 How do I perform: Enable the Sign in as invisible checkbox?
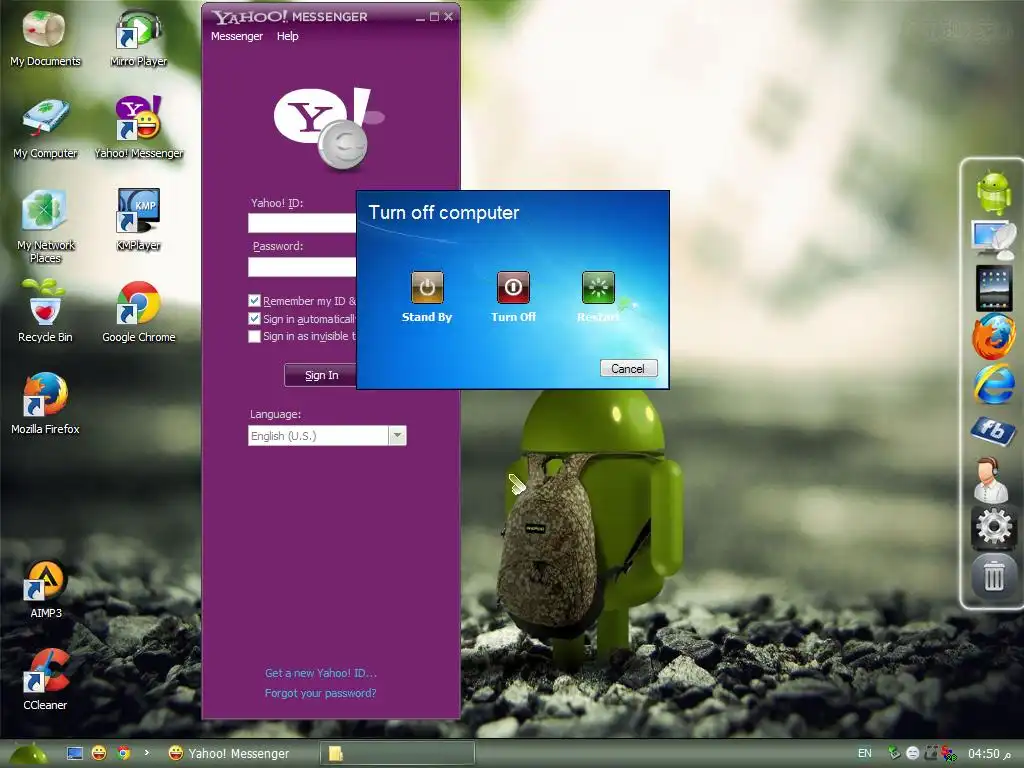[x=255, y=336]
